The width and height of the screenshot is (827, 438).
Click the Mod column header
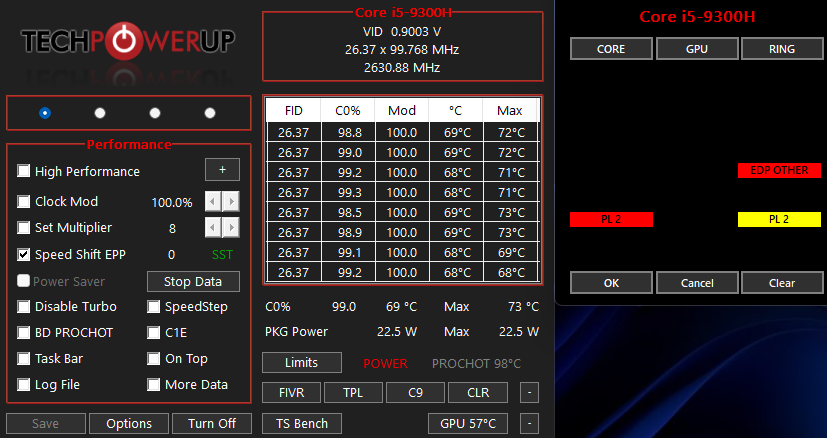tap(402, 111)
